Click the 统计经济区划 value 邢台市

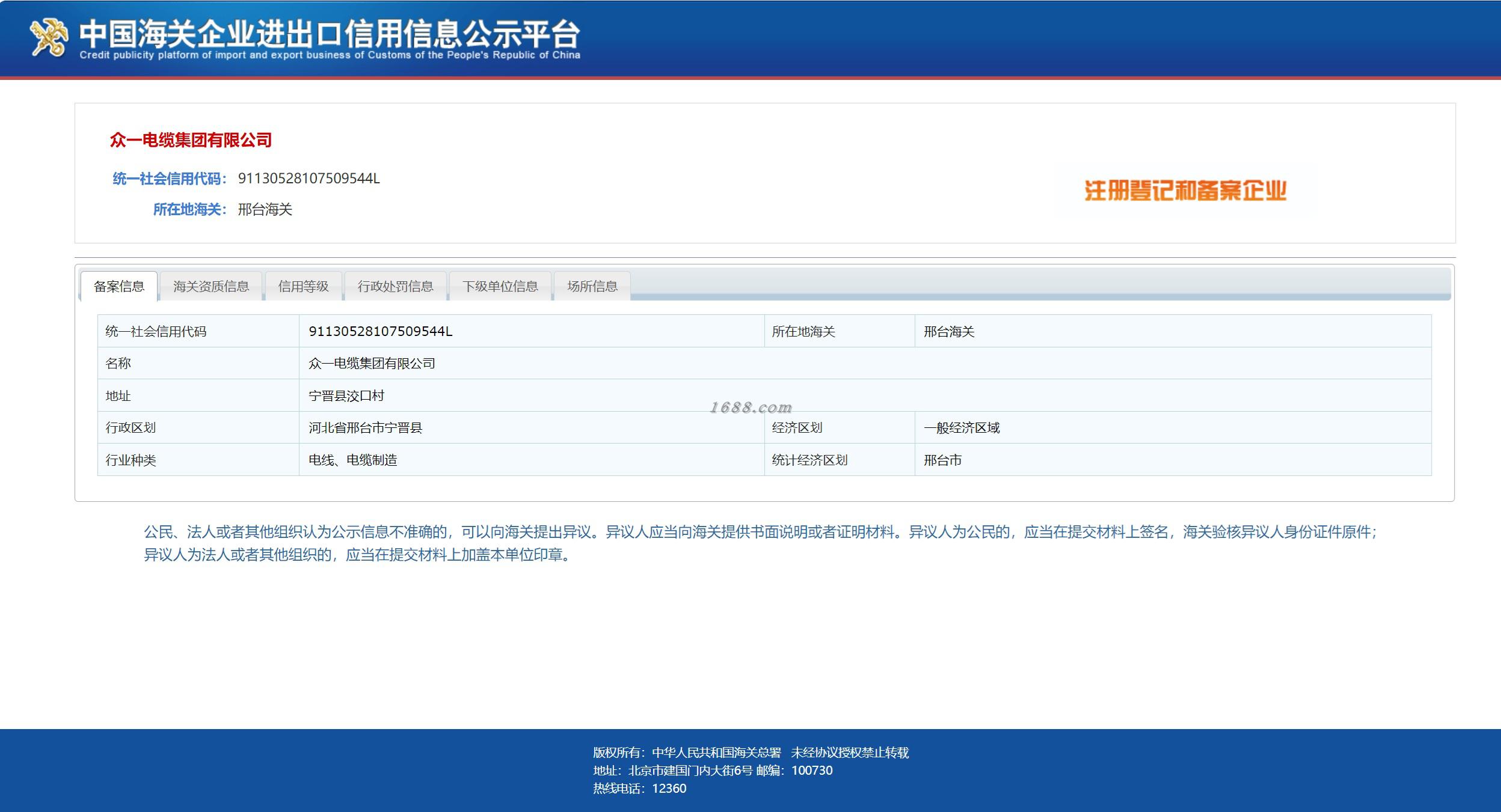[x=943, y=460]
